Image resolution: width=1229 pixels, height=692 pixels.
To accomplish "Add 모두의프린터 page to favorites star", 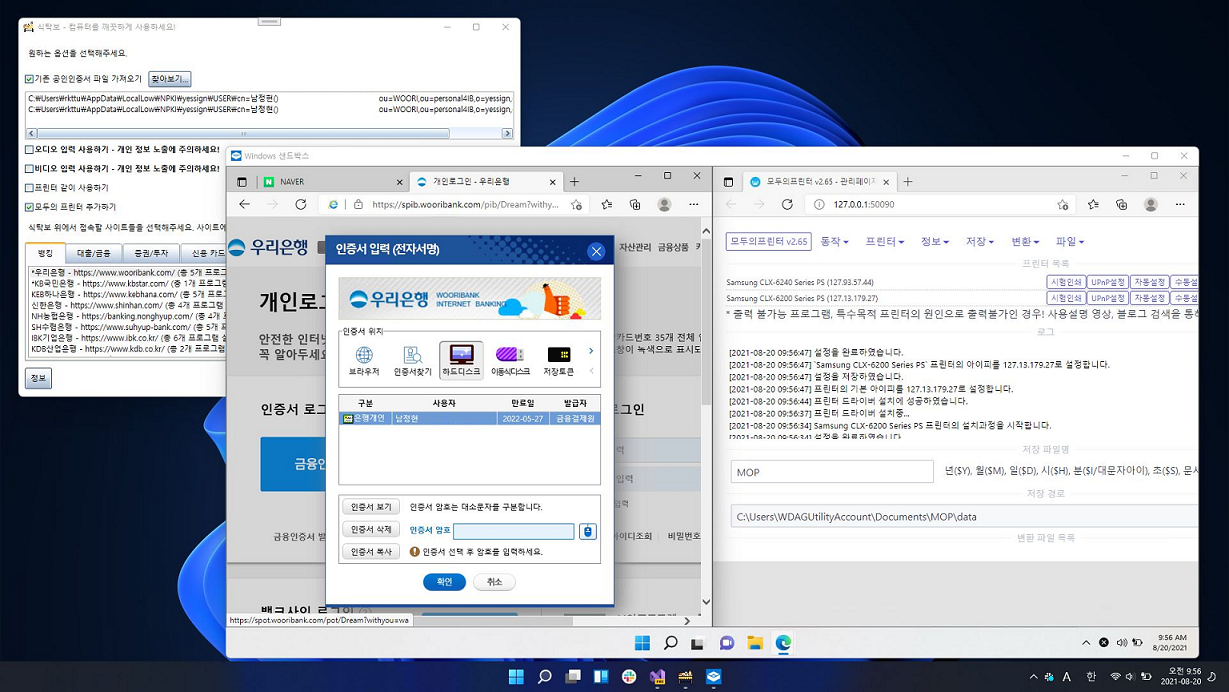I will tap(1063, 204).
